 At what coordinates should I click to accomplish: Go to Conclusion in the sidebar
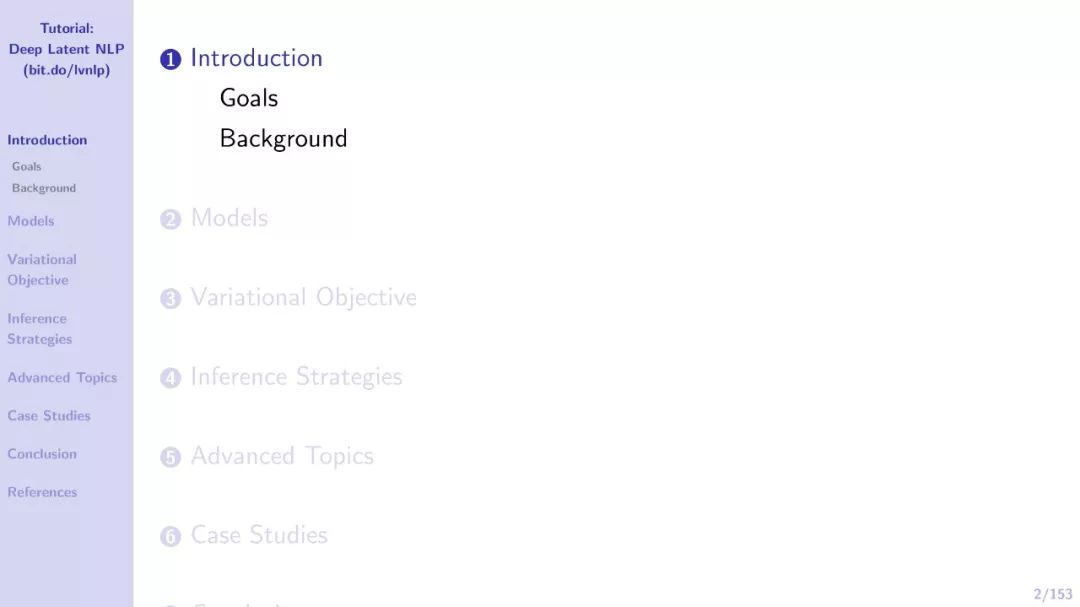coord(42,454)
